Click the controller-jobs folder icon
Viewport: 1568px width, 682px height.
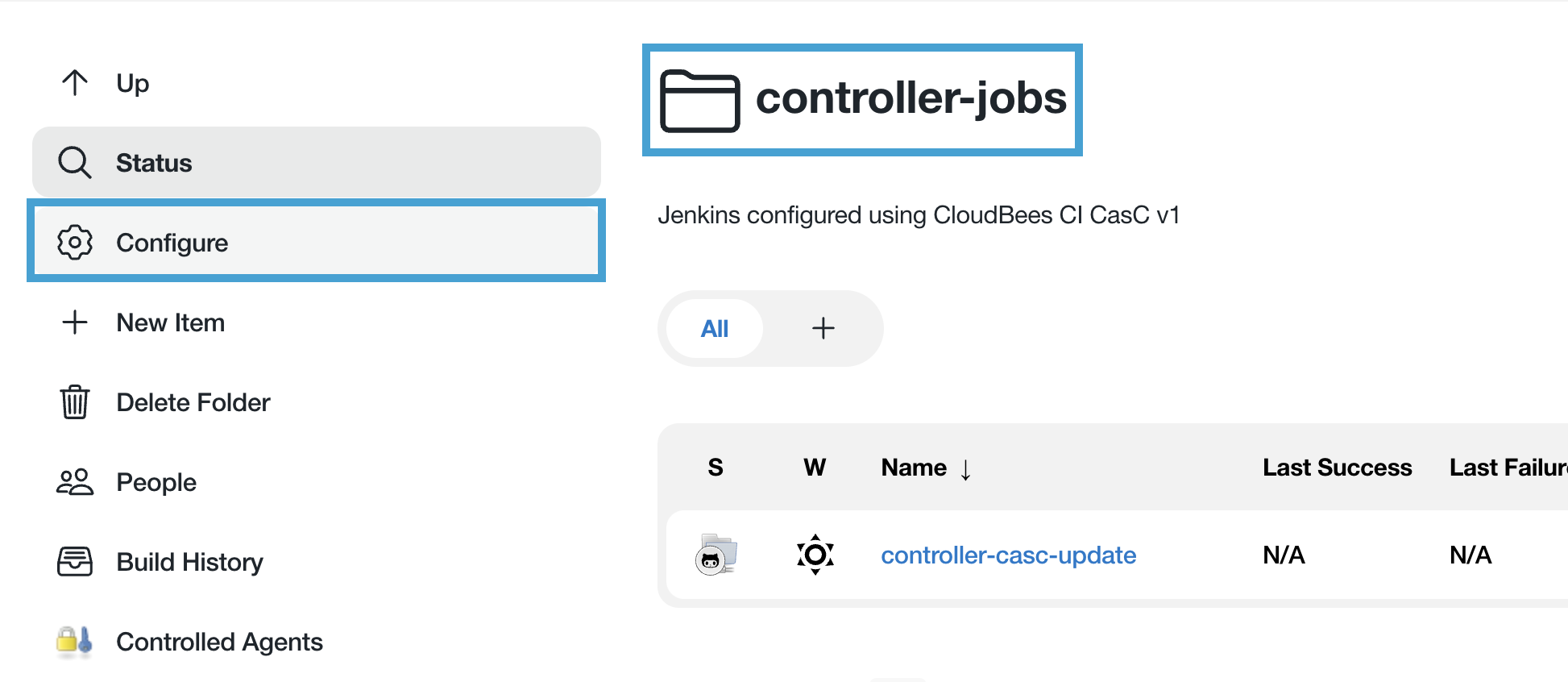click(x=699, y=101)
